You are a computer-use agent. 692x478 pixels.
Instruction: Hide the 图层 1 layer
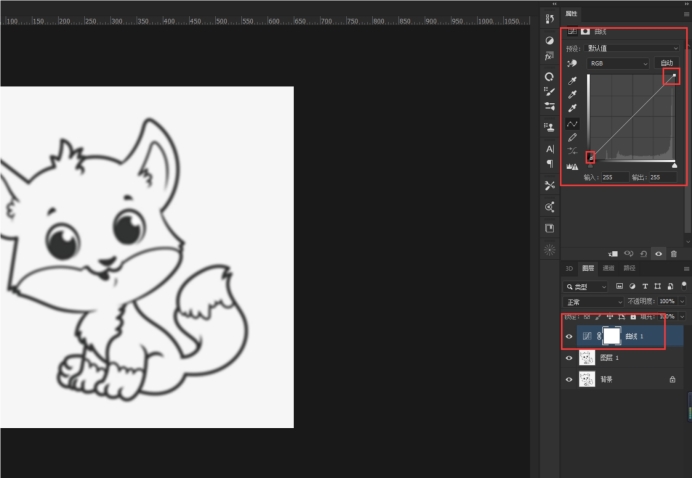coord(569,358)
